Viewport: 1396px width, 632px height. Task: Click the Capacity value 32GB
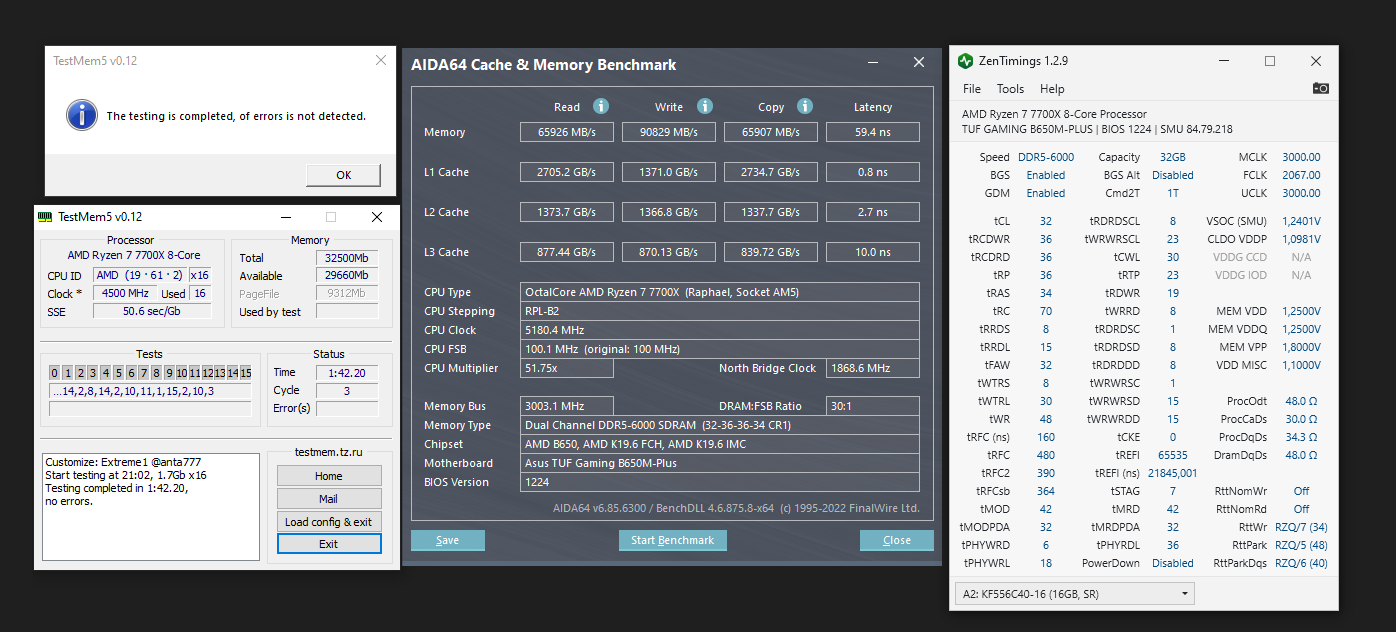coord(1173,157)
